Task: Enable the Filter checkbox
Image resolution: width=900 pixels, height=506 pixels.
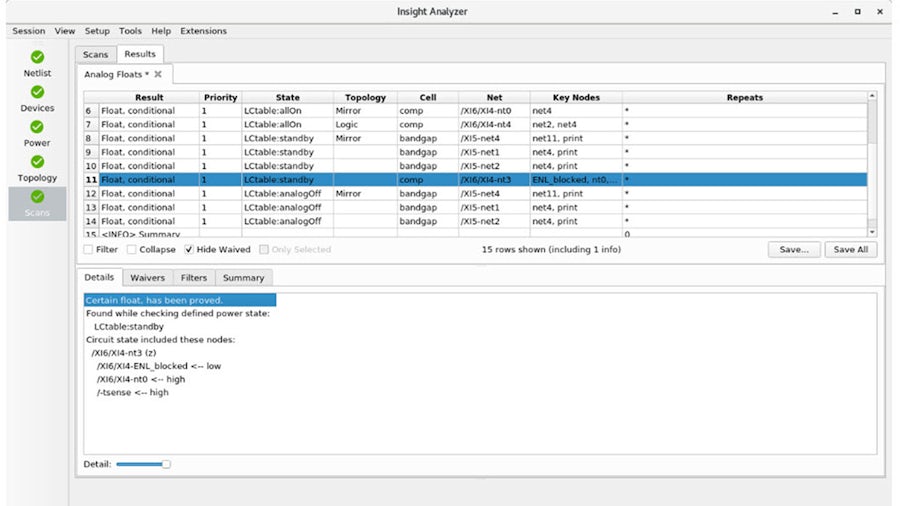Action: (89, 249)
